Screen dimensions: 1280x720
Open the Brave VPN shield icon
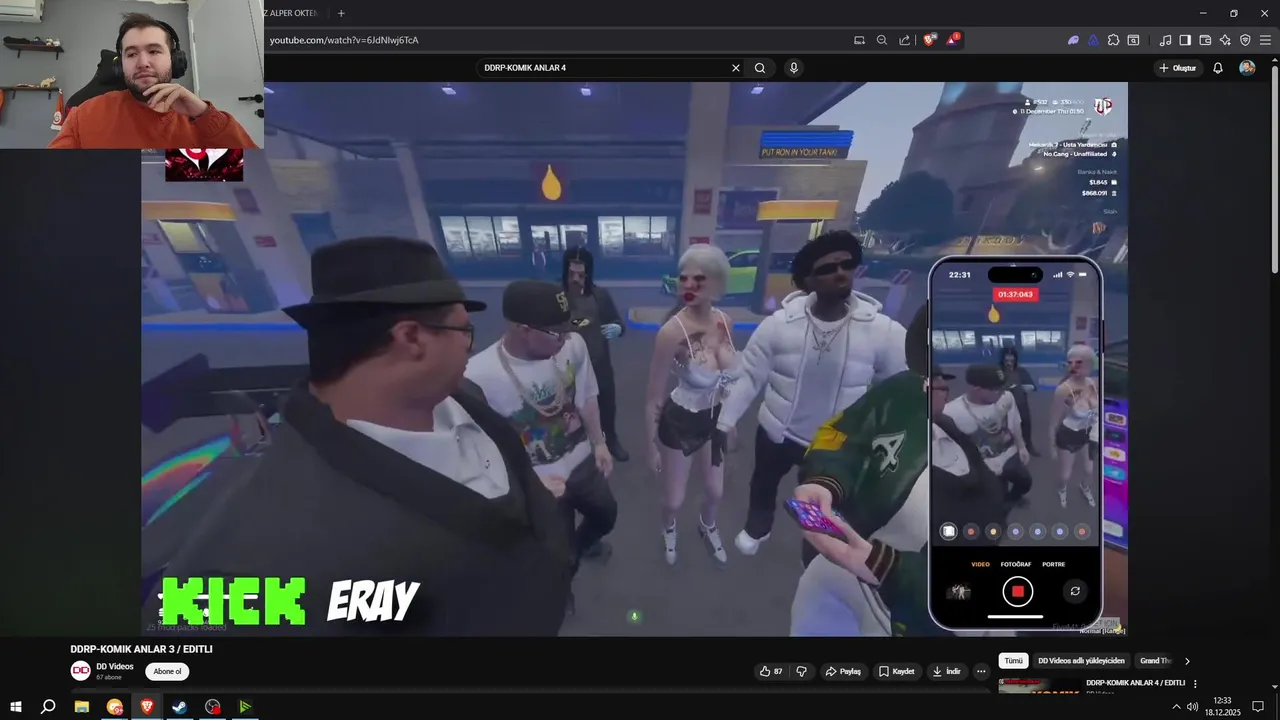click(x=1245, y=40)
